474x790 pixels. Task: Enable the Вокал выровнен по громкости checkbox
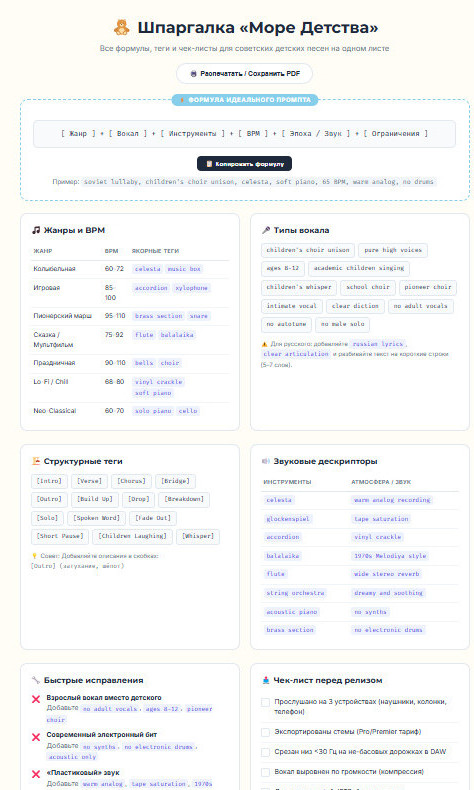tap(265, 772)
